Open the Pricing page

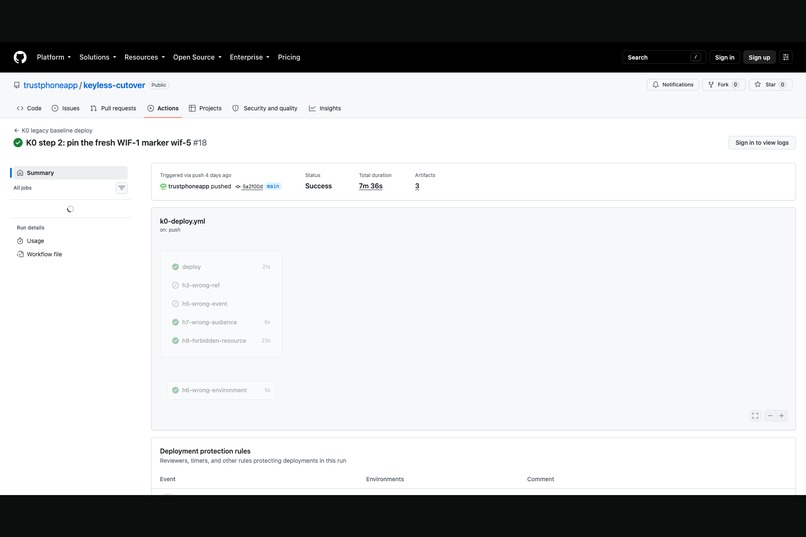[x=289, y=57]
